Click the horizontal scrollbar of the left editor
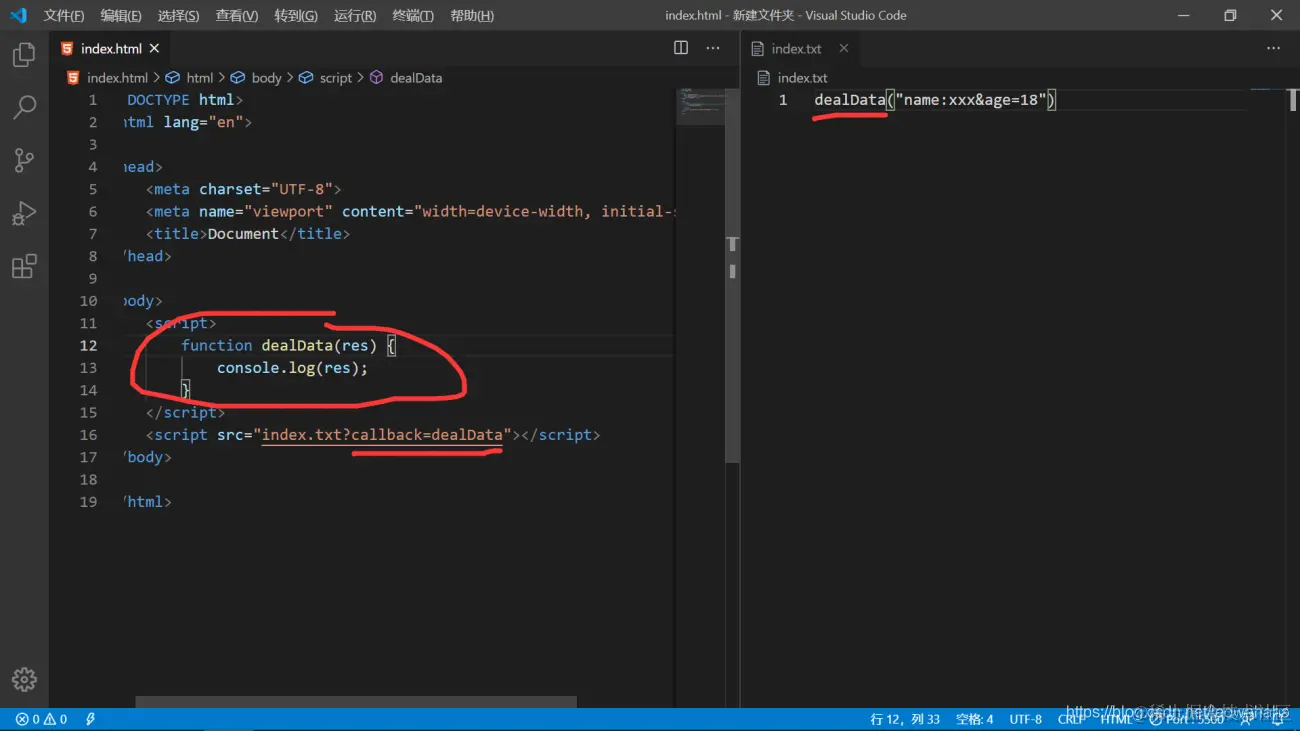This screenshot has height=731, width=1300. pos(356,703)
